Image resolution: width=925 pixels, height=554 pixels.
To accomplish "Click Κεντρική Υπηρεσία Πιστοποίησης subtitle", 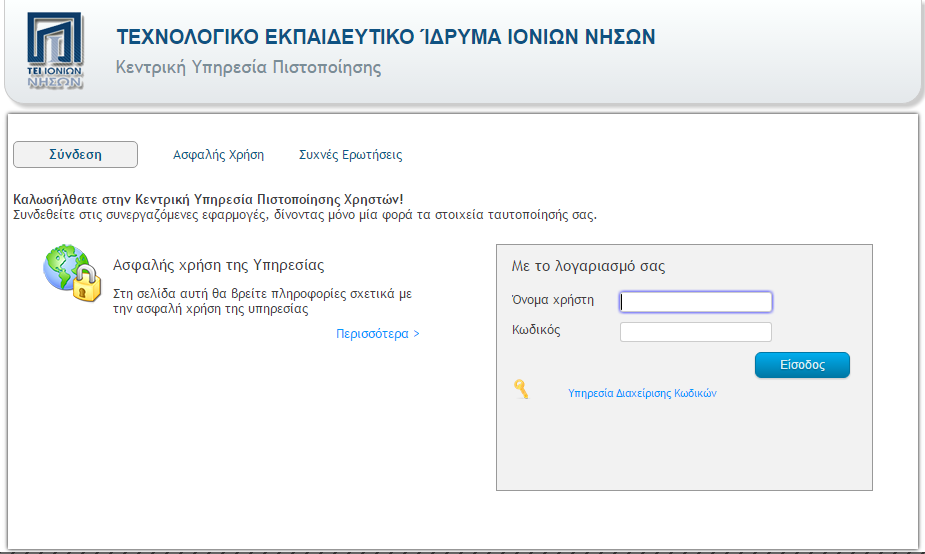I will click(x=248, y=67).
